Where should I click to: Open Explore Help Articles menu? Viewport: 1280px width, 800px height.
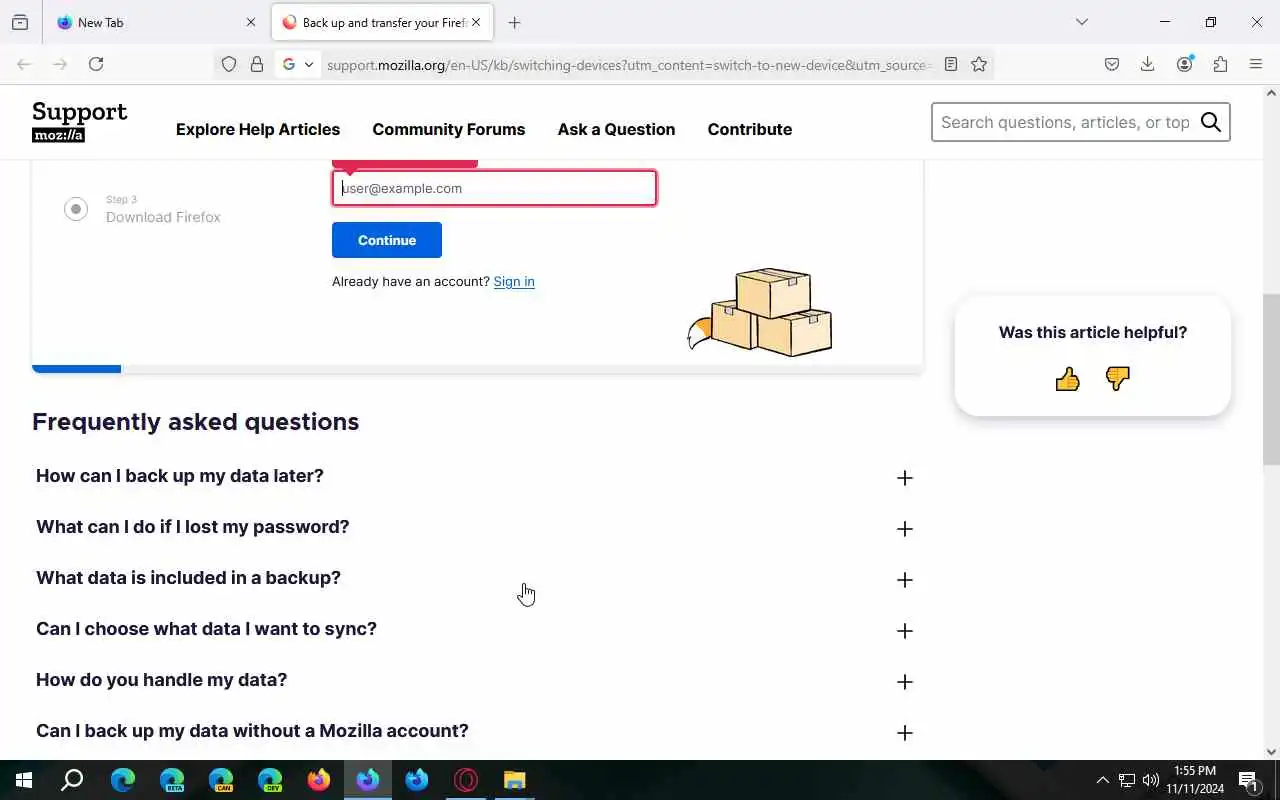click(x=258, y=129)
